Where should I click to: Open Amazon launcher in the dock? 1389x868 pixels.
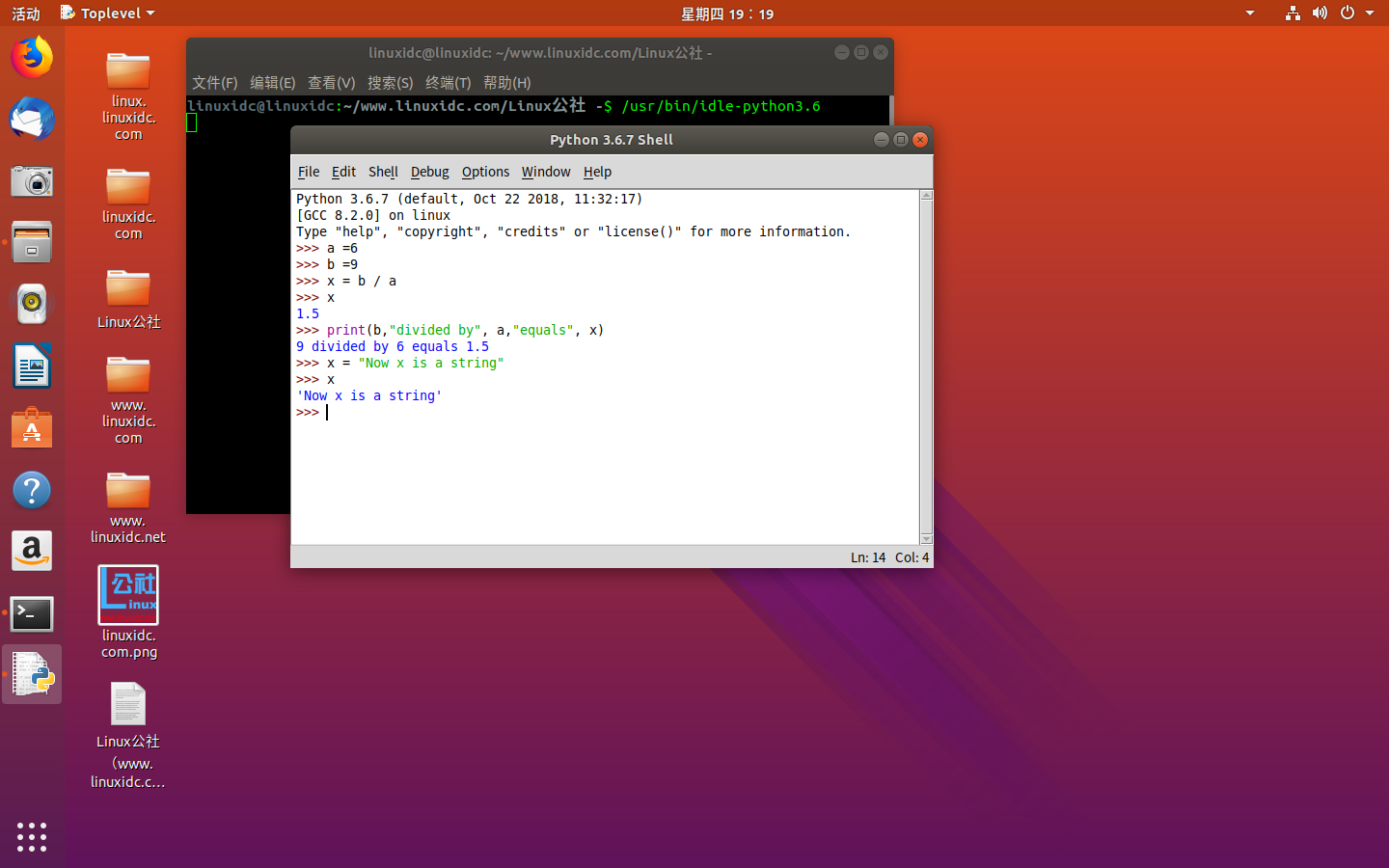32,552
